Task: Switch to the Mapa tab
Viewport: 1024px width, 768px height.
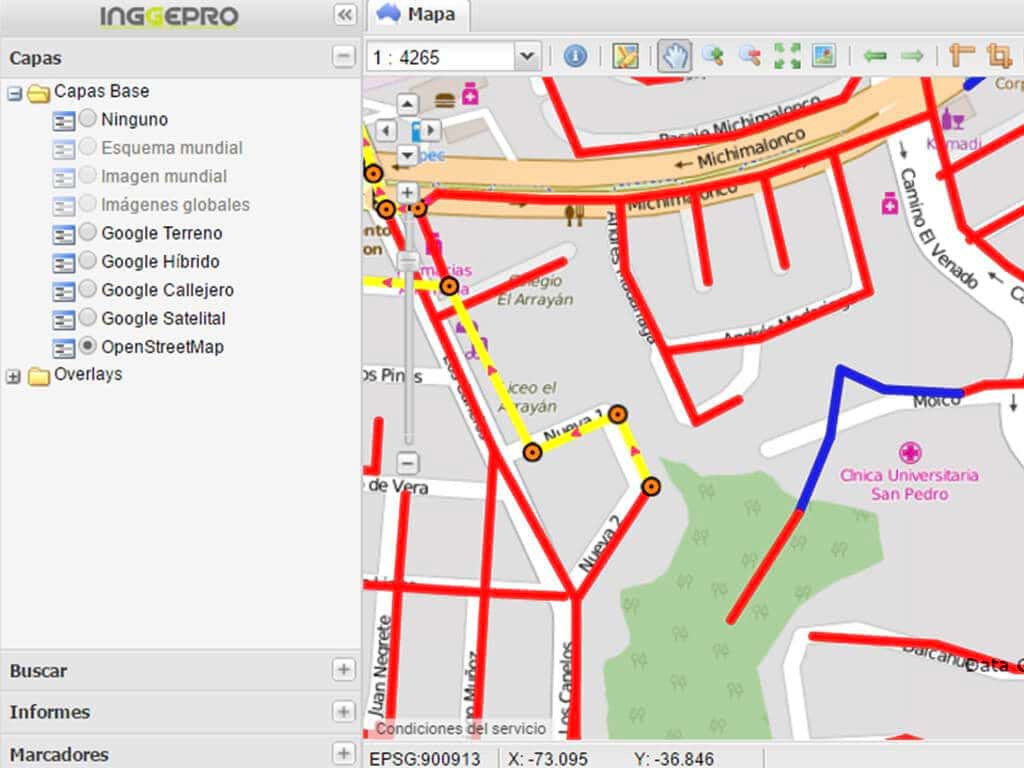Action: point(419,15)
